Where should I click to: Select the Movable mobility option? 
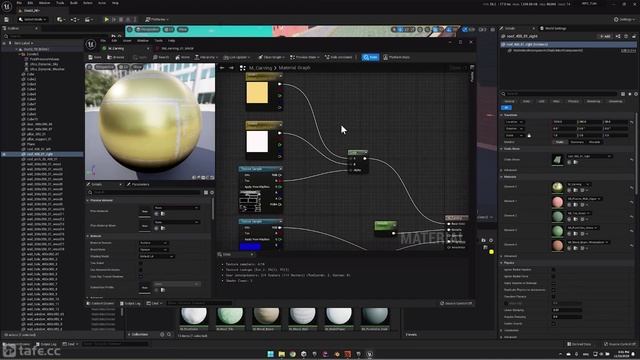[595, 142]
